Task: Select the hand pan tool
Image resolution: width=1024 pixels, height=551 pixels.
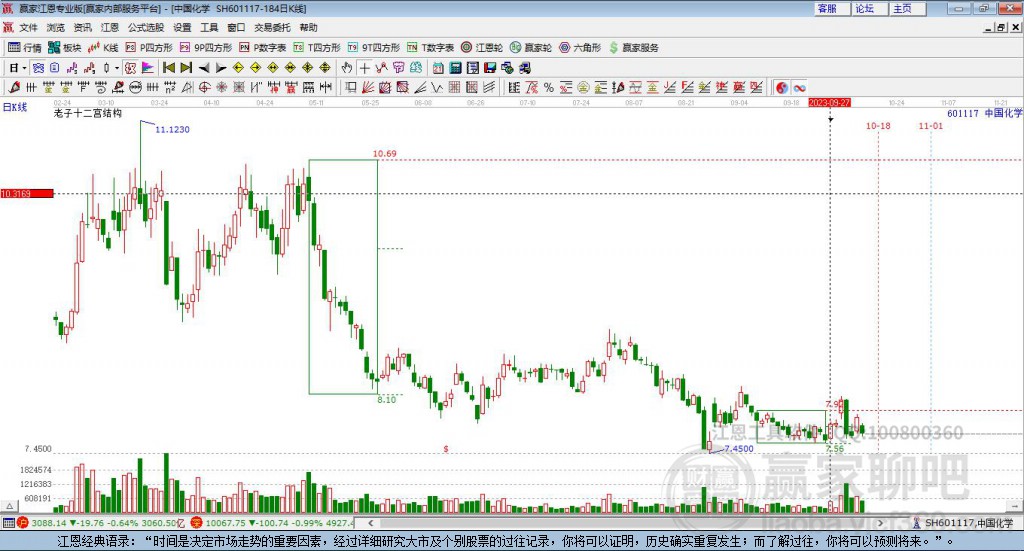Action: [x=346, y=68]
